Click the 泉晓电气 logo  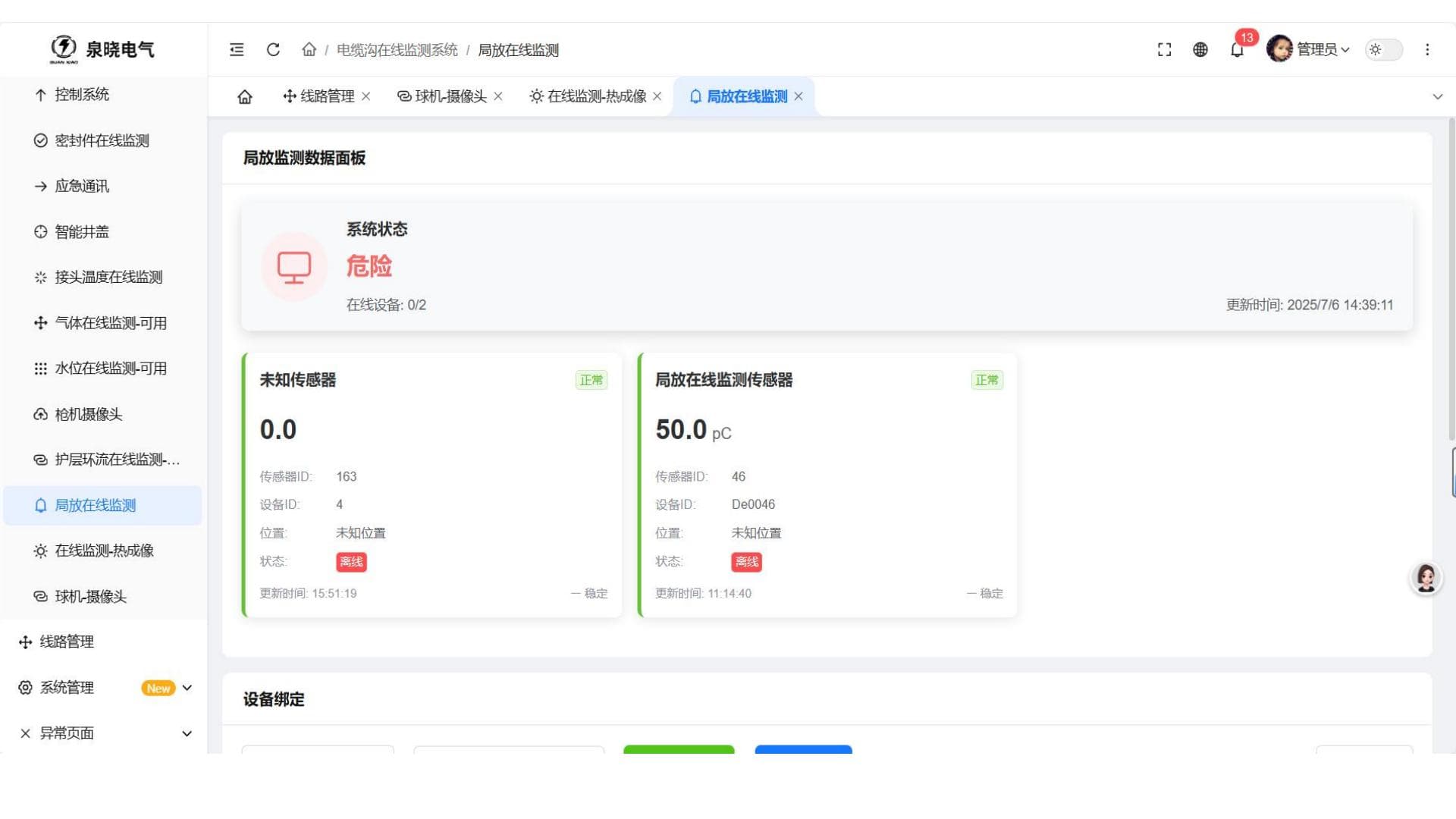102,49
